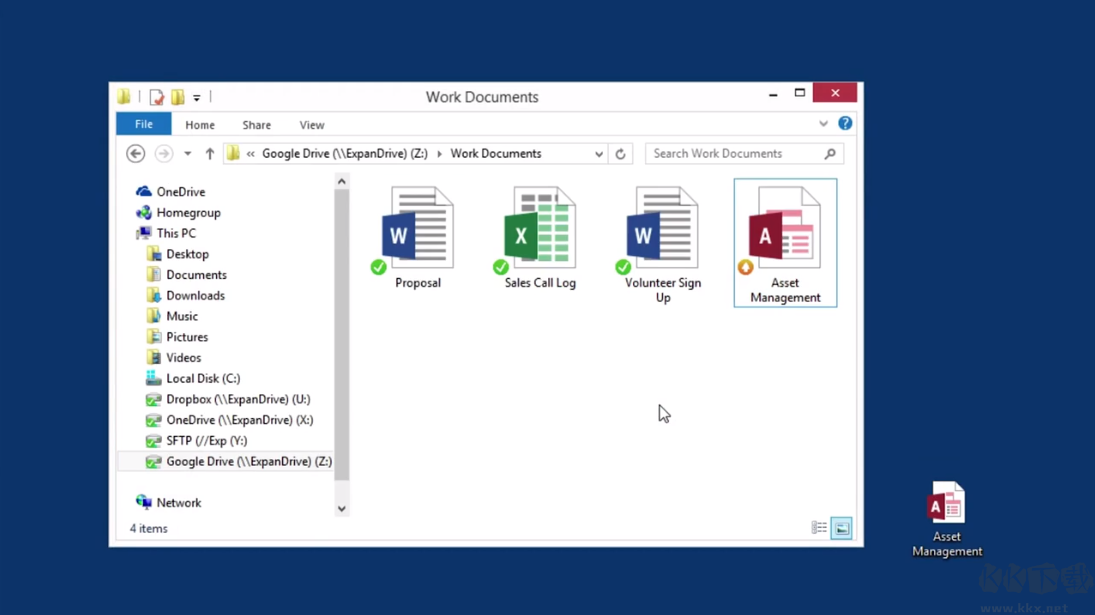Expand the ribbon with chevron arrow
1095x615 pixels.
823,124
